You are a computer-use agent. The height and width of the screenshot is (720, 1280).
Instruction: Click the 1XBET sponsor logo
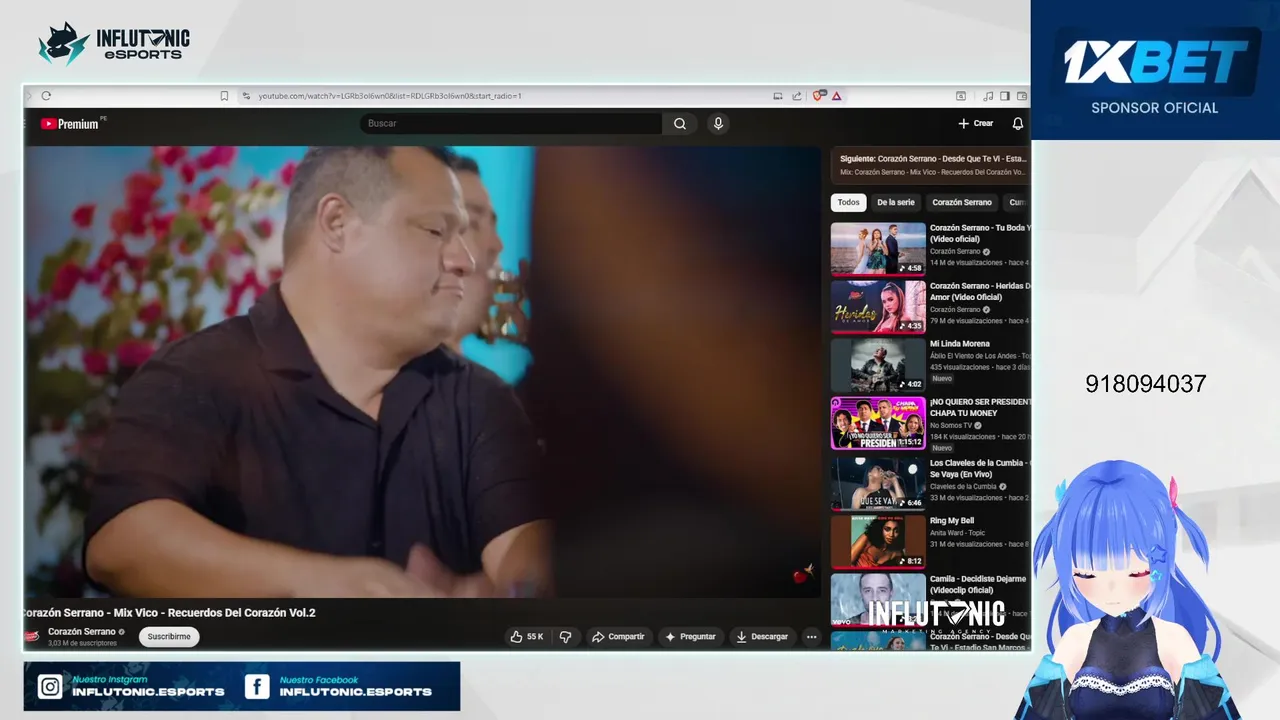point(1156,62)
